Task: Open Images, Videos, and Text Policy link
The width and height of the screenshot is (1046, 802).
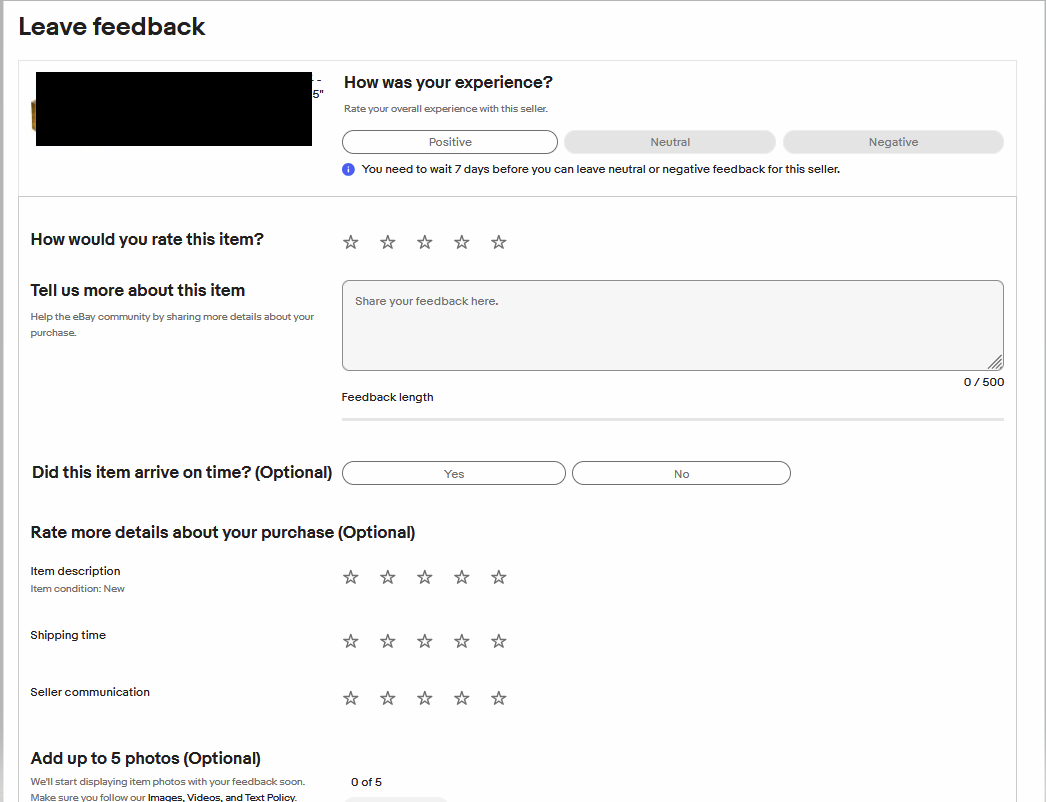Action: click(x=221, y=797)
